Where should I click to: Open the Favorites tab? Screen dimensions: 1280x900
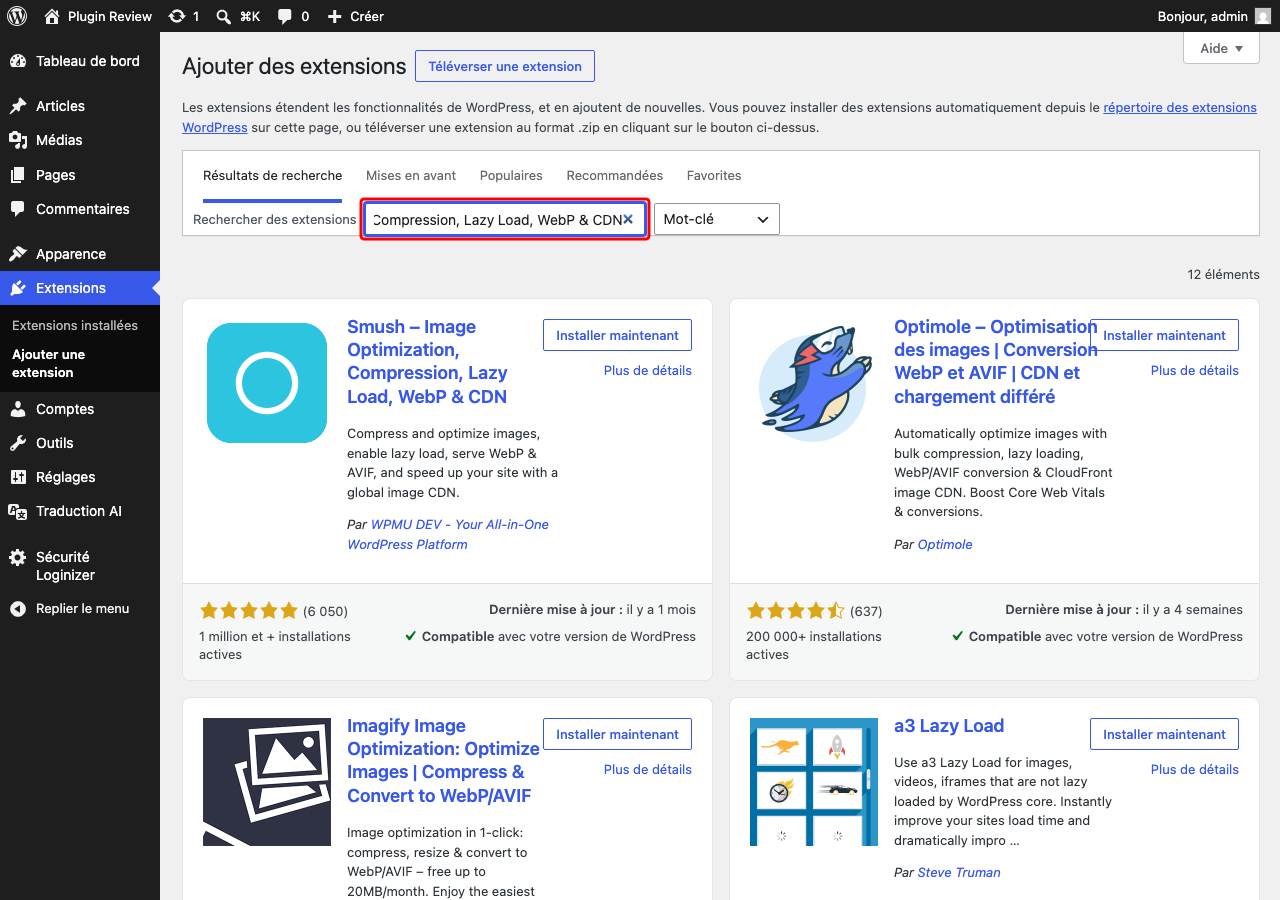[x=714, y=175]
